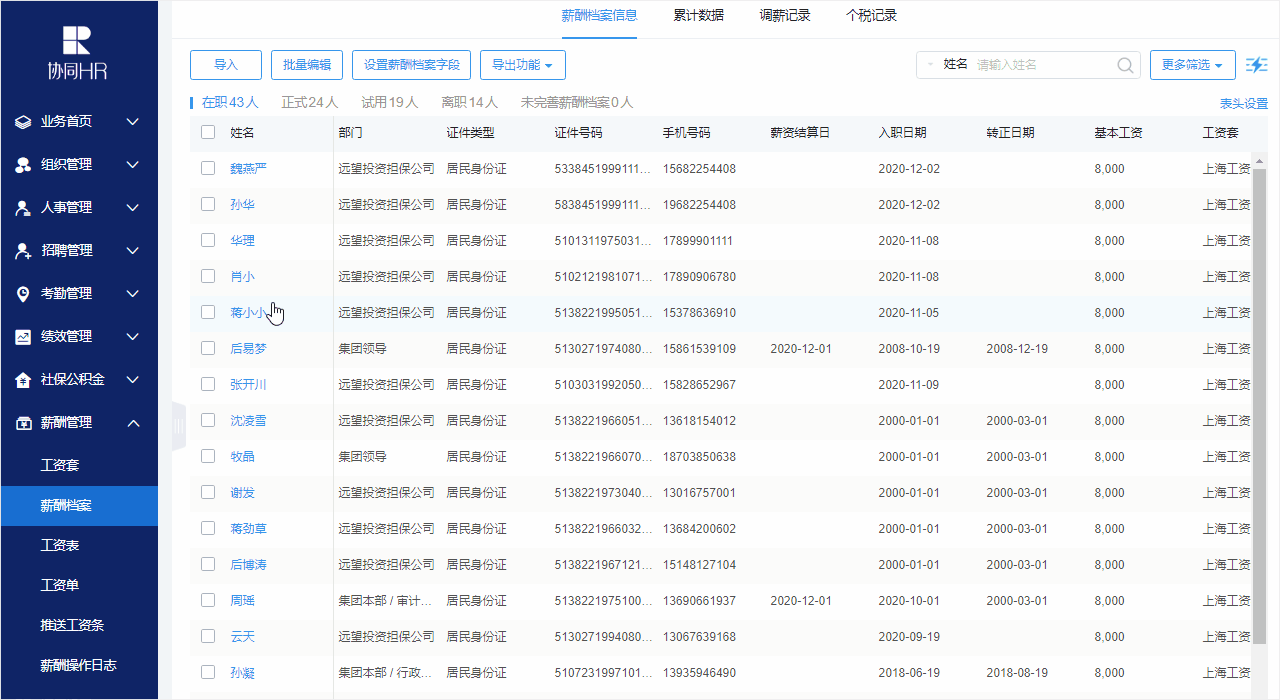Click the 导入 button
This screenshot has height=700, width=1280.
click(x=226, y=65)
